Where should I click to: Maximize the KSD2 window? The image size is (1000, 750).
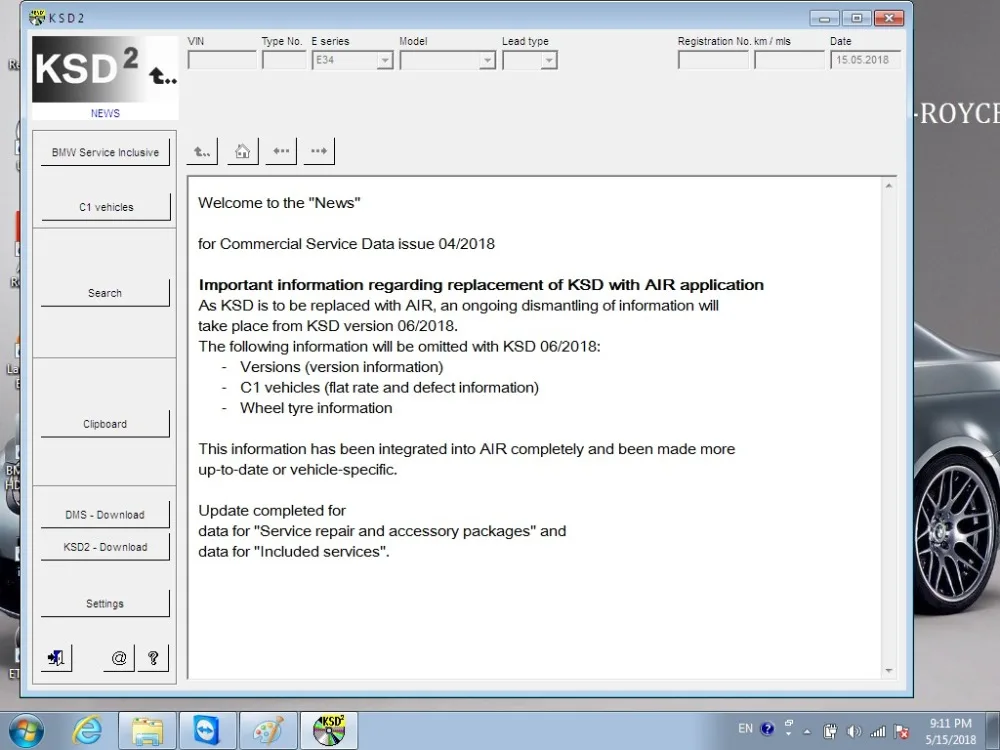(857, 18)
